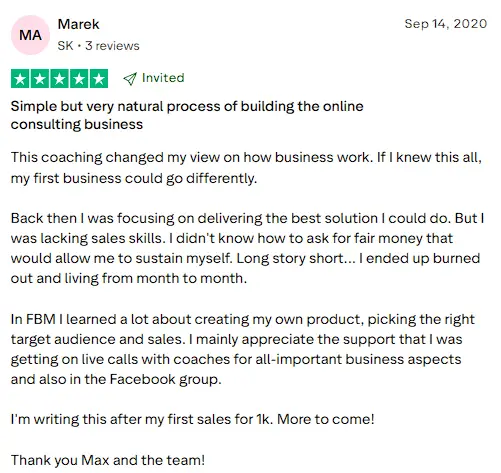
Task: Click the fourth green star
Action: click(x=79, y=79)
